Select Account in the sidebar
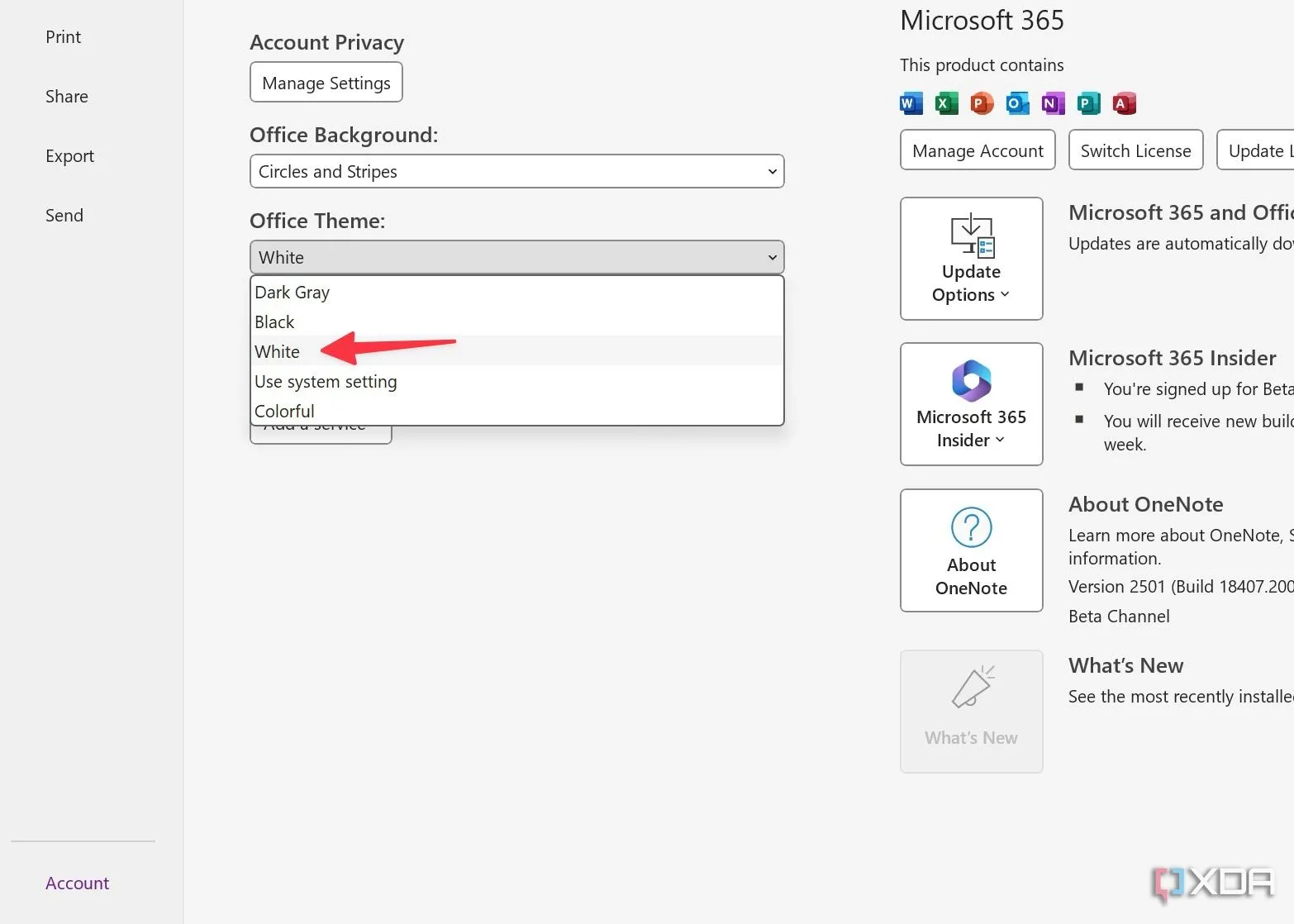The image size is (1294, 924). pos(78,884)
